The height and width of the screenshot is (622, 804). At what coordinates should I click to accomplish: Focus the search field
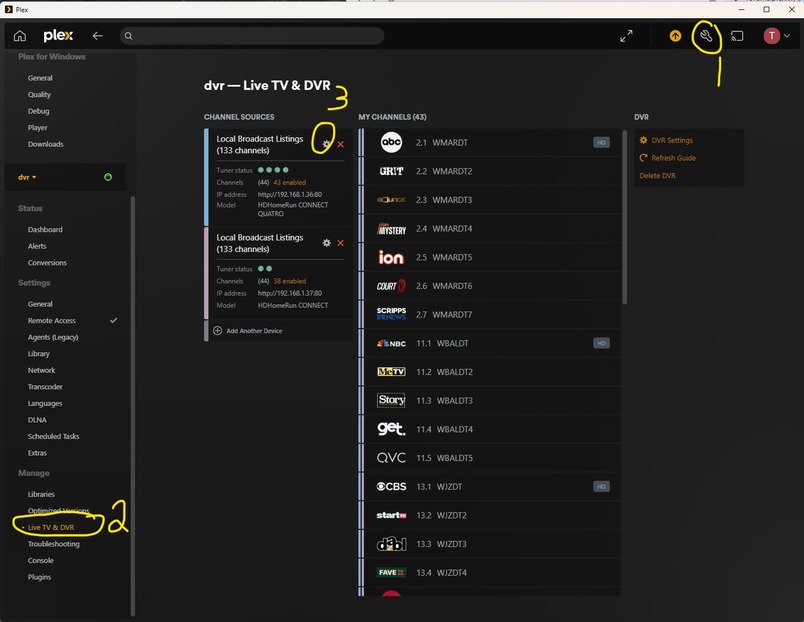coord(252,36)
